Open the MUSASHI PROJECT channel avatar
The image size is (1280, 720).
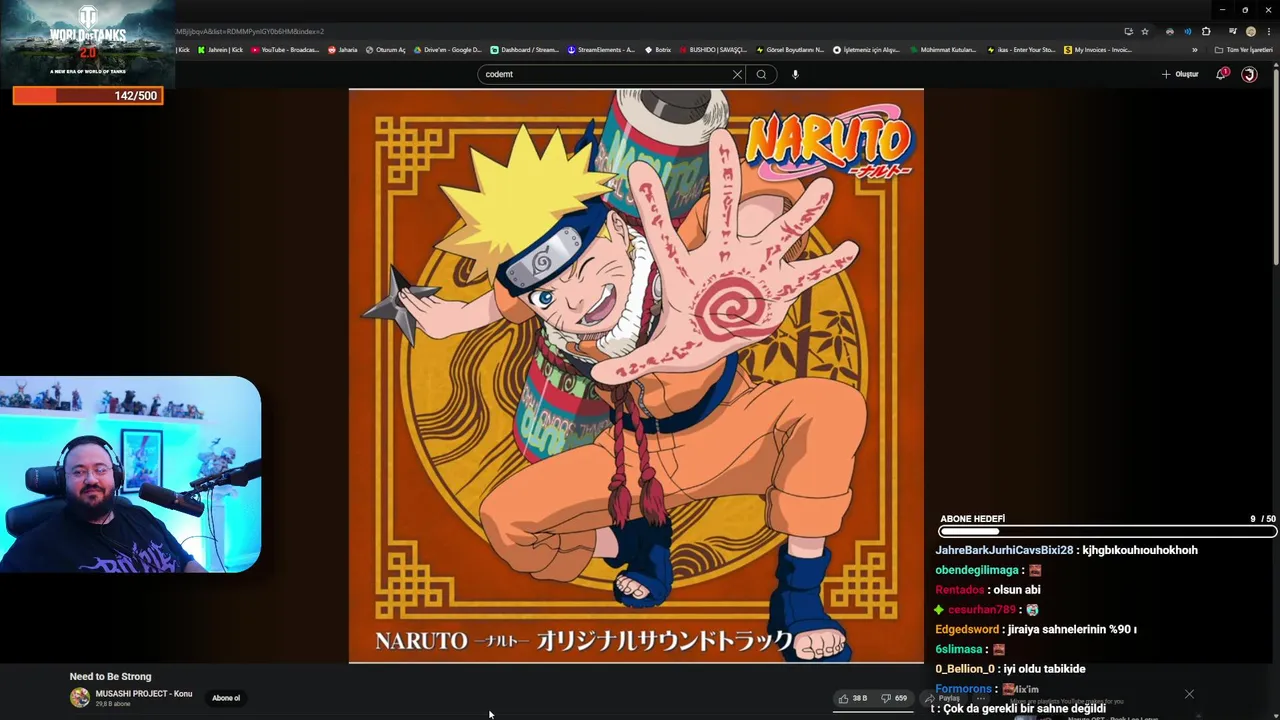[x=80, y=698]
